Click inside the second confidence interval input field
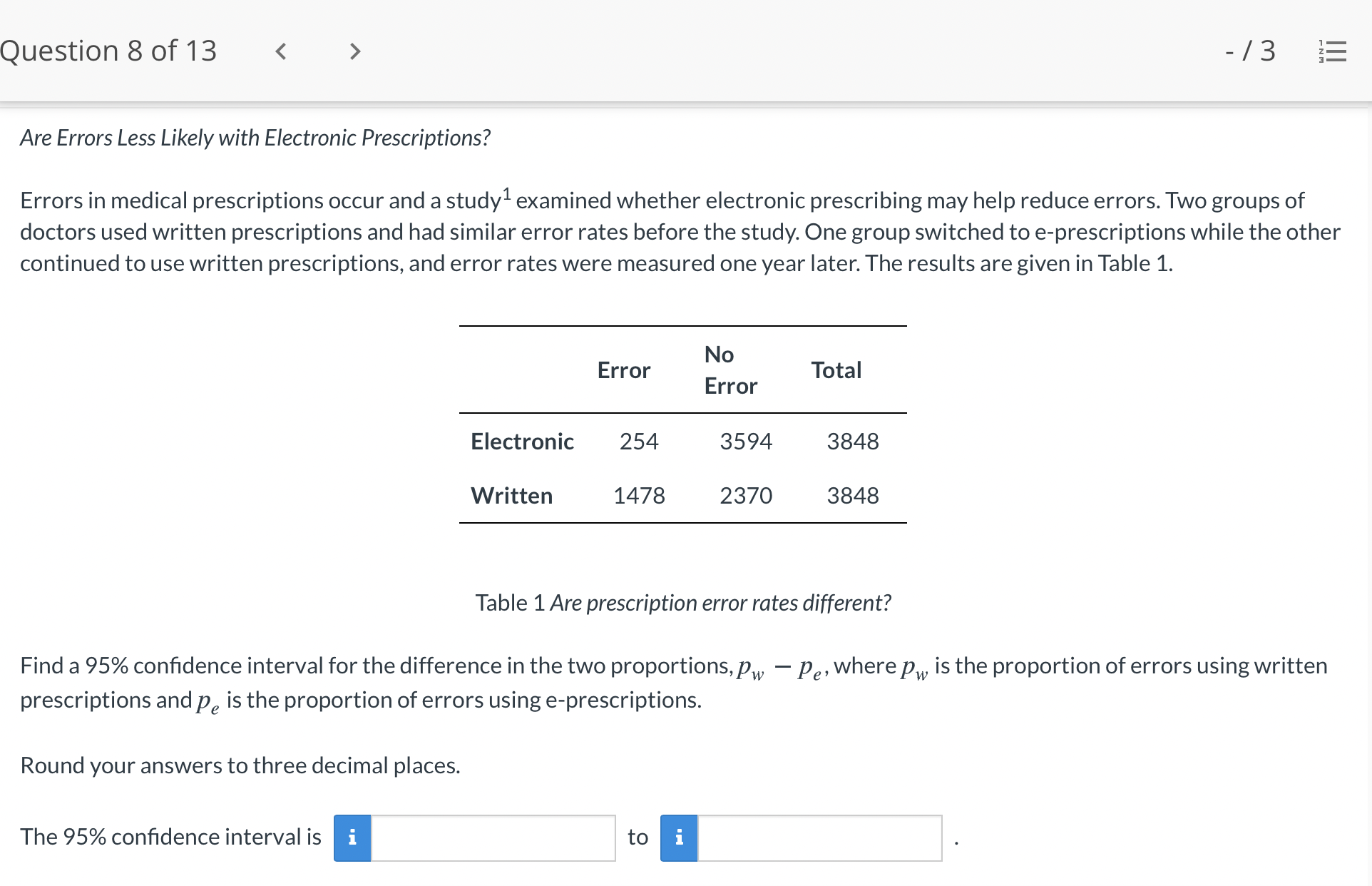This screenshot has width=1372, height=886. coord(819,838)
